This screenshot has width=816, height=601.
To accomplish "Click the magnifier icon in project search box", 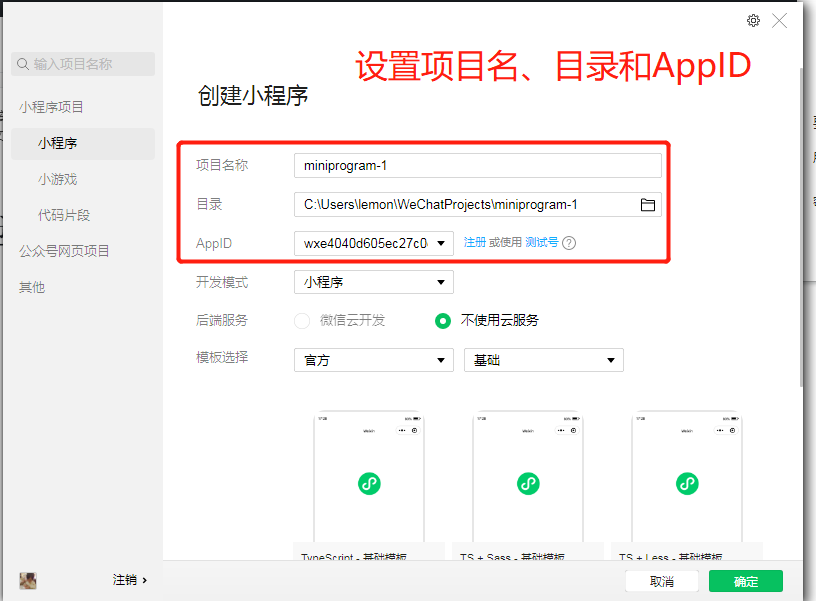I will (22, 64).
